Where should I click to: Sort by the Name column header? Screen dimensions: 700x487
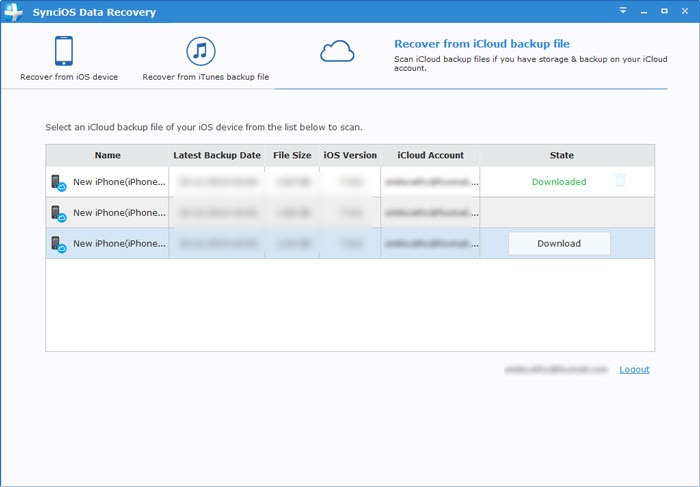pos(107,155)
